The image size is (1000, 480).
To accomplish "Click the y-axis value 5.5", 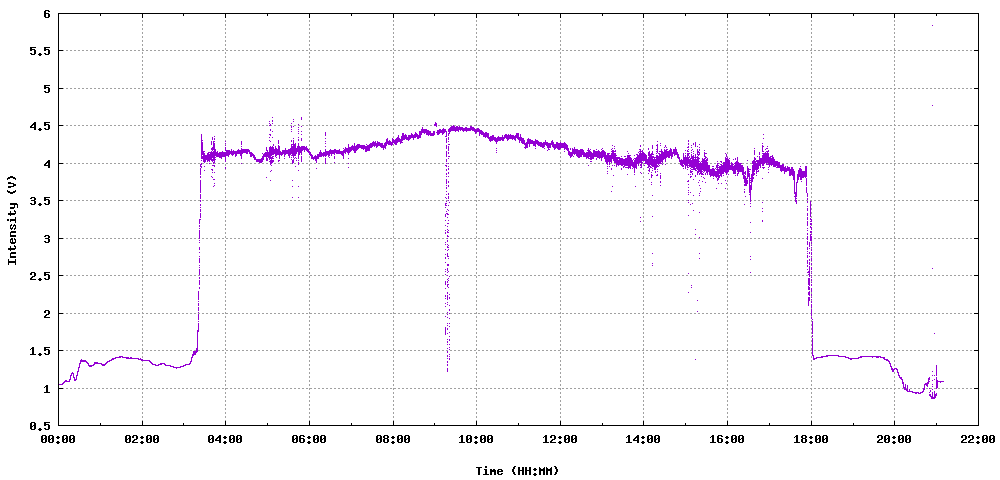I will 41,51.
